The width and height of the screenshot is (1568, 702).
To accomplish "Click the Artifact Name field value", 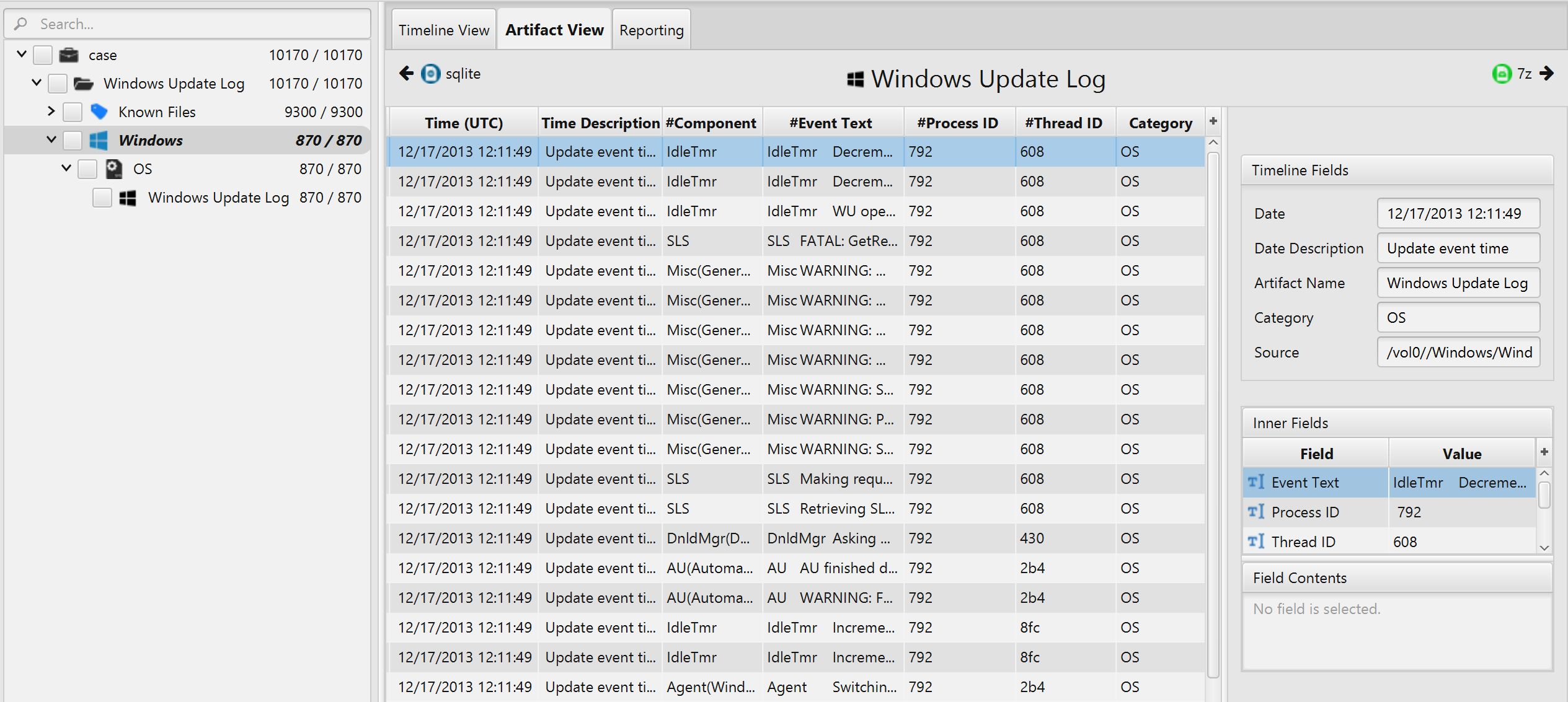I will pyautogui.click(x=1458, y=283).
